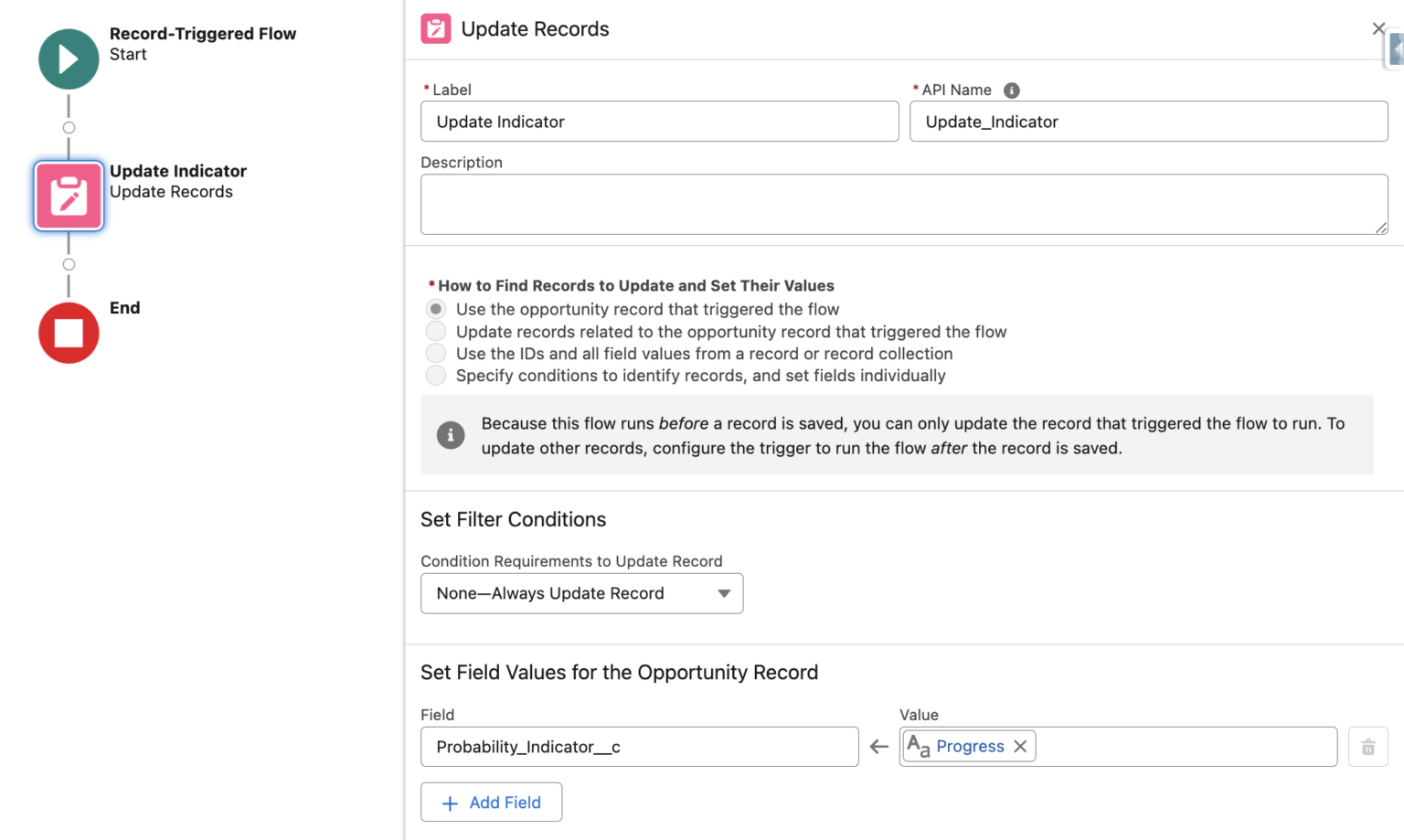Select the Record-Triggered Flow Start node icon

click(x=69, y=58)
